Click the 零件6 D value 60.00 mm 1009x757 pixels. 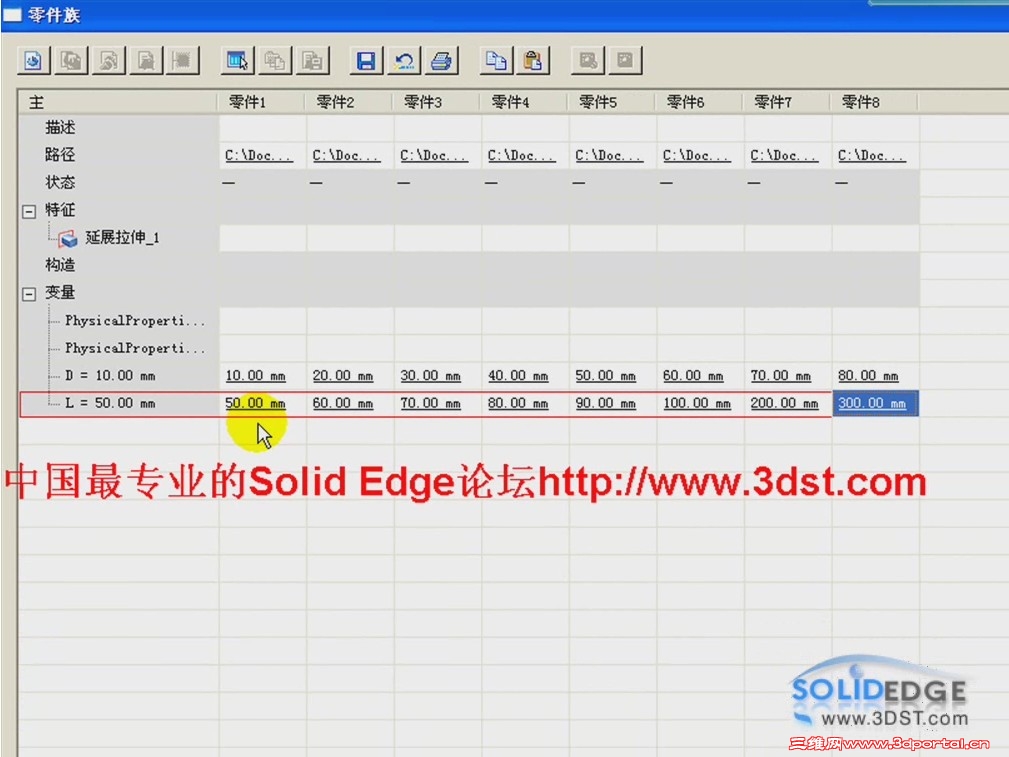693,376
